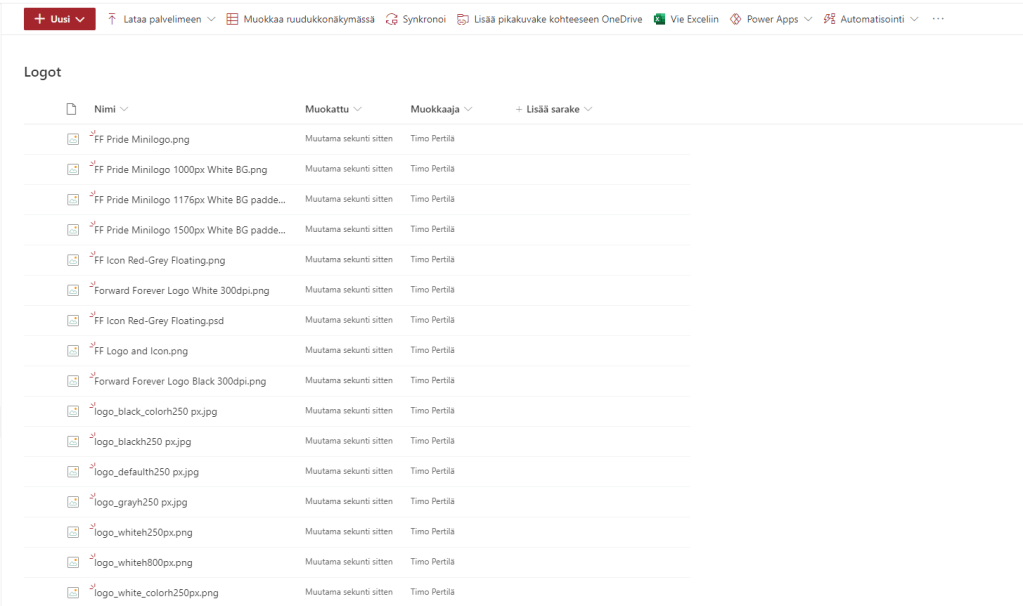The image size is (1023, 606).
Task: Open Forward Forever Logo Black 300dpi.png
Action: [x=180, y=381]
